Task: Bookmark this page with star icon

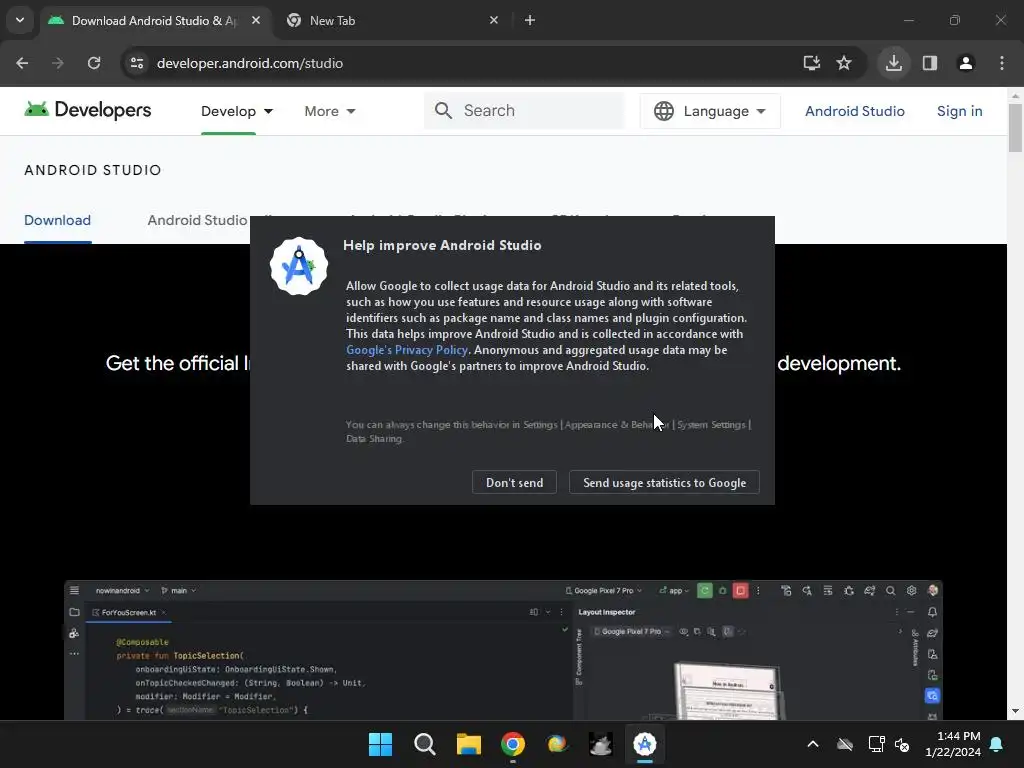Action: tap(844, 63)
